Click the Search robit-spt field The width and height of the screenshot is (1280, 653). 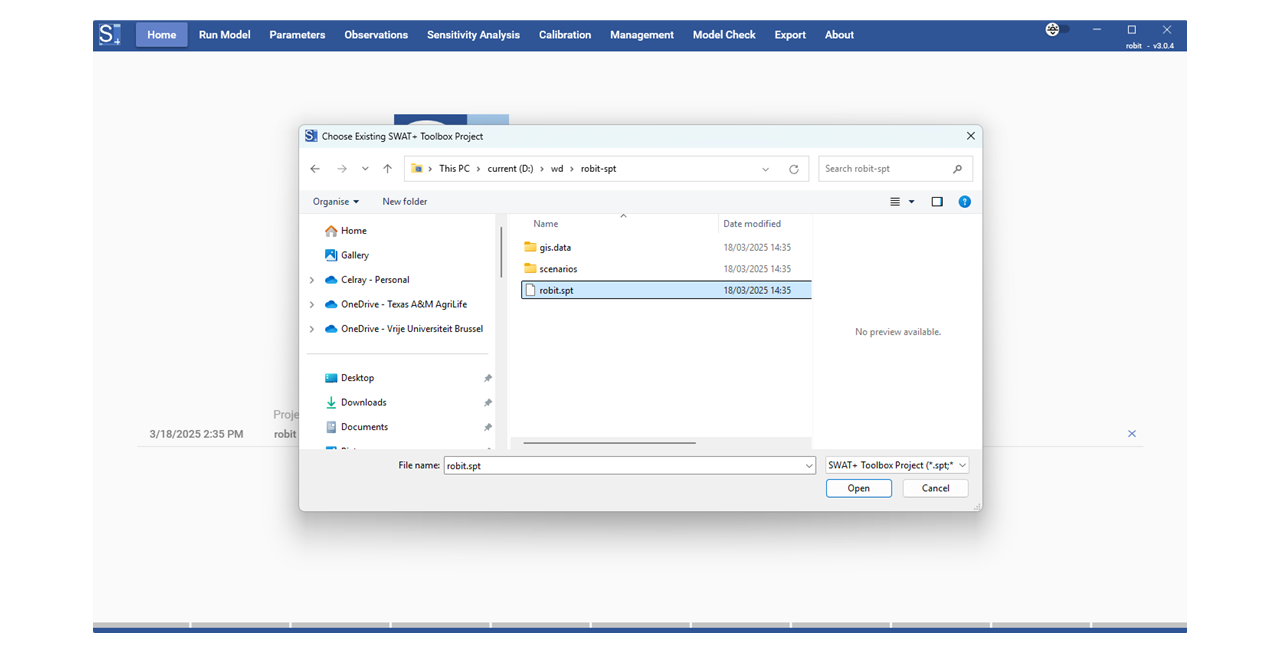(x=885, y=169)
